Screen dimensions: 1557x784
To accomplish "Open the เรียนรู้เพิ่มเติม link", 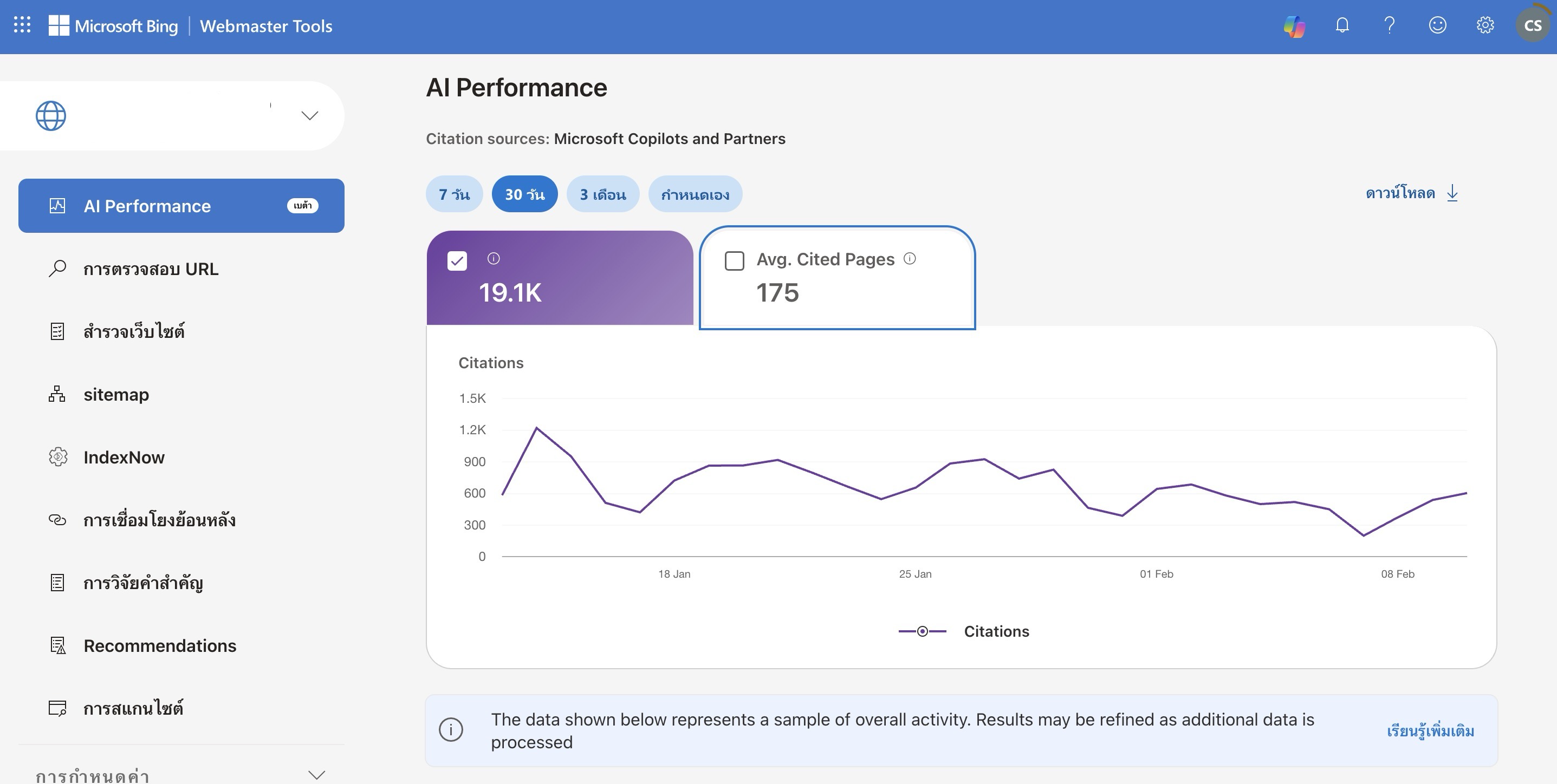I will coord(1430,731).
